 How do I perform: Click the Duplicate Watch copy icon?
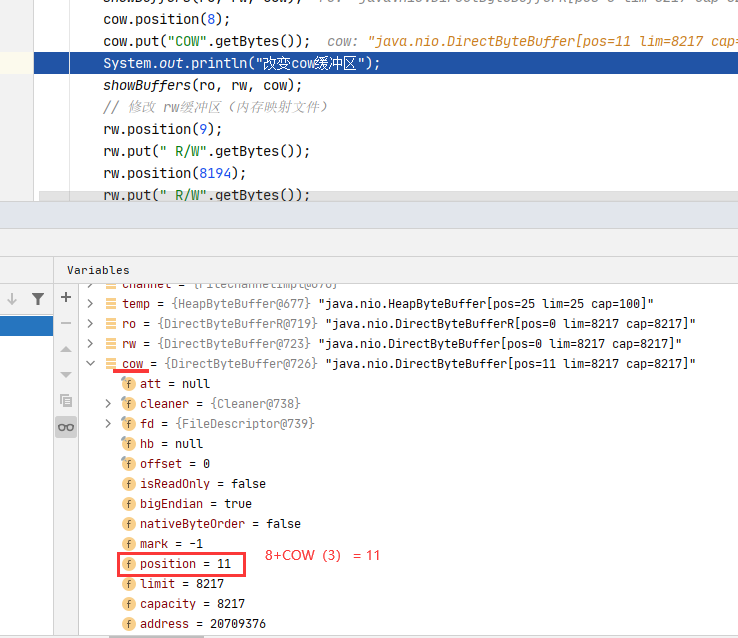(x=66, y=400)
